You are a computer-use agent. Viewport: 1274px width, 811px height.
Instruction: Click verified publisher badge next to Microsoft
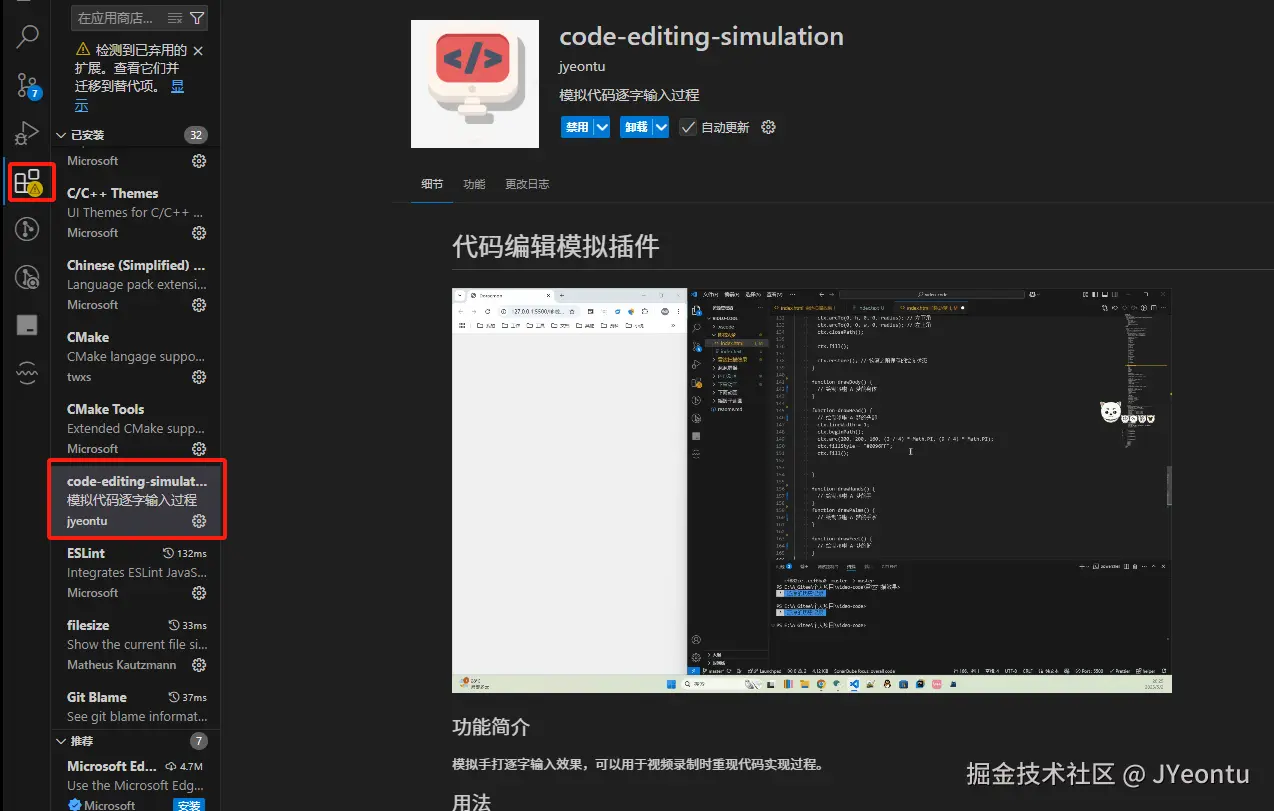pyautogui.click(x=74, y=805)
